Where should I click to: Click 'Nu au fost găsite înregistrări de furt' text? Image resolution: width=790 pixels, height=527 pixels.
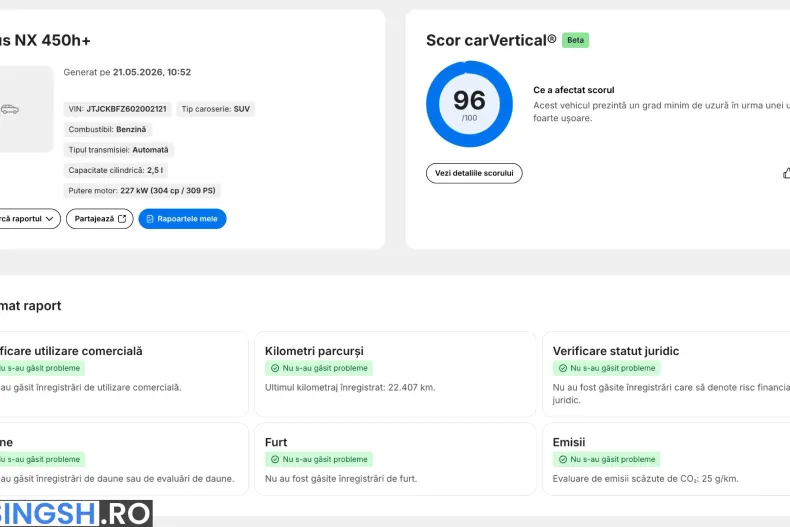341,479
